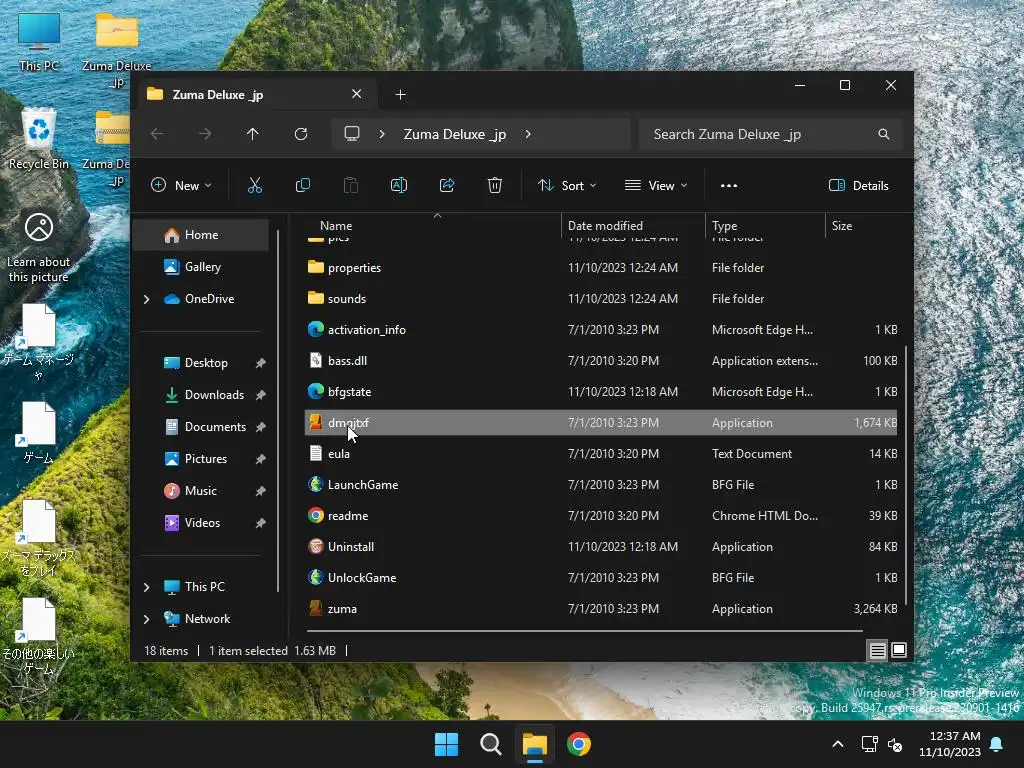Click the PC icon in address bar

(352, 134)
